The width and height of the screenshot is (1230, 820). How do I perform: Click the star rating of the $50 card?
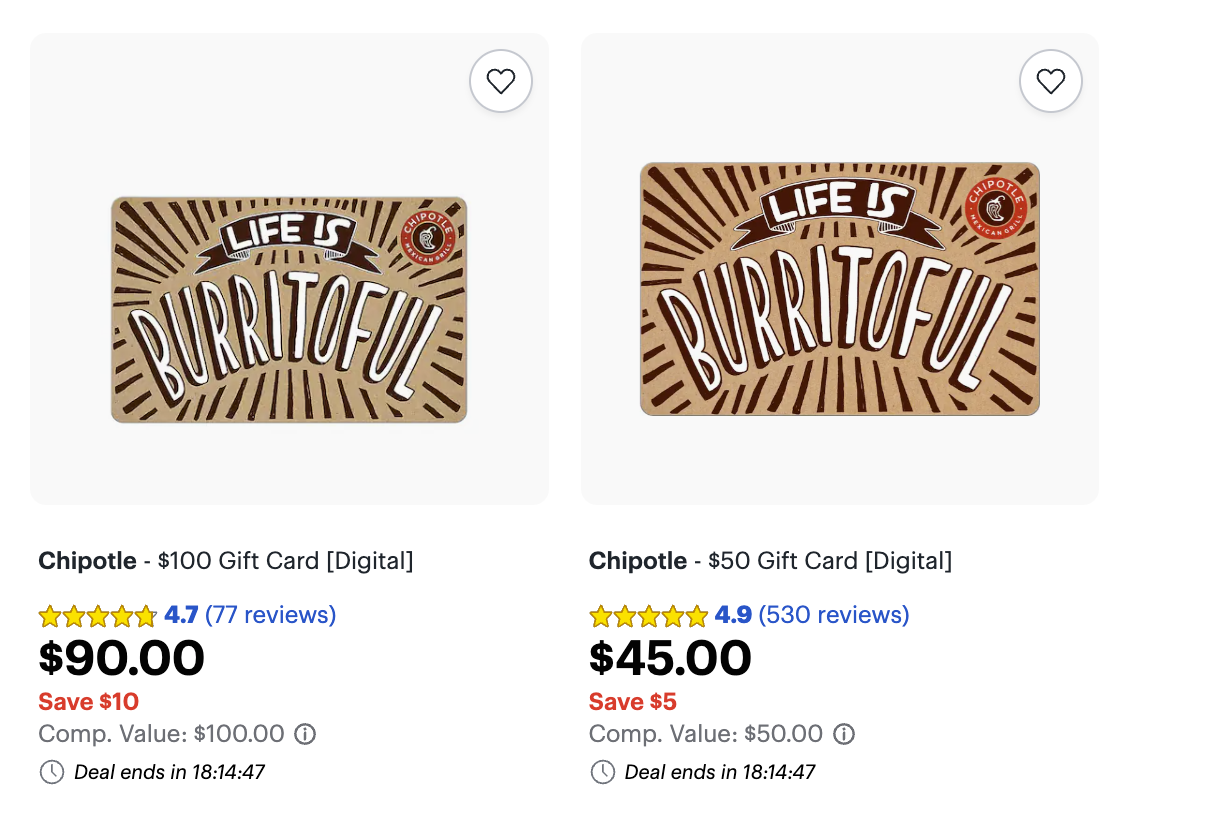tap(649, 615)
